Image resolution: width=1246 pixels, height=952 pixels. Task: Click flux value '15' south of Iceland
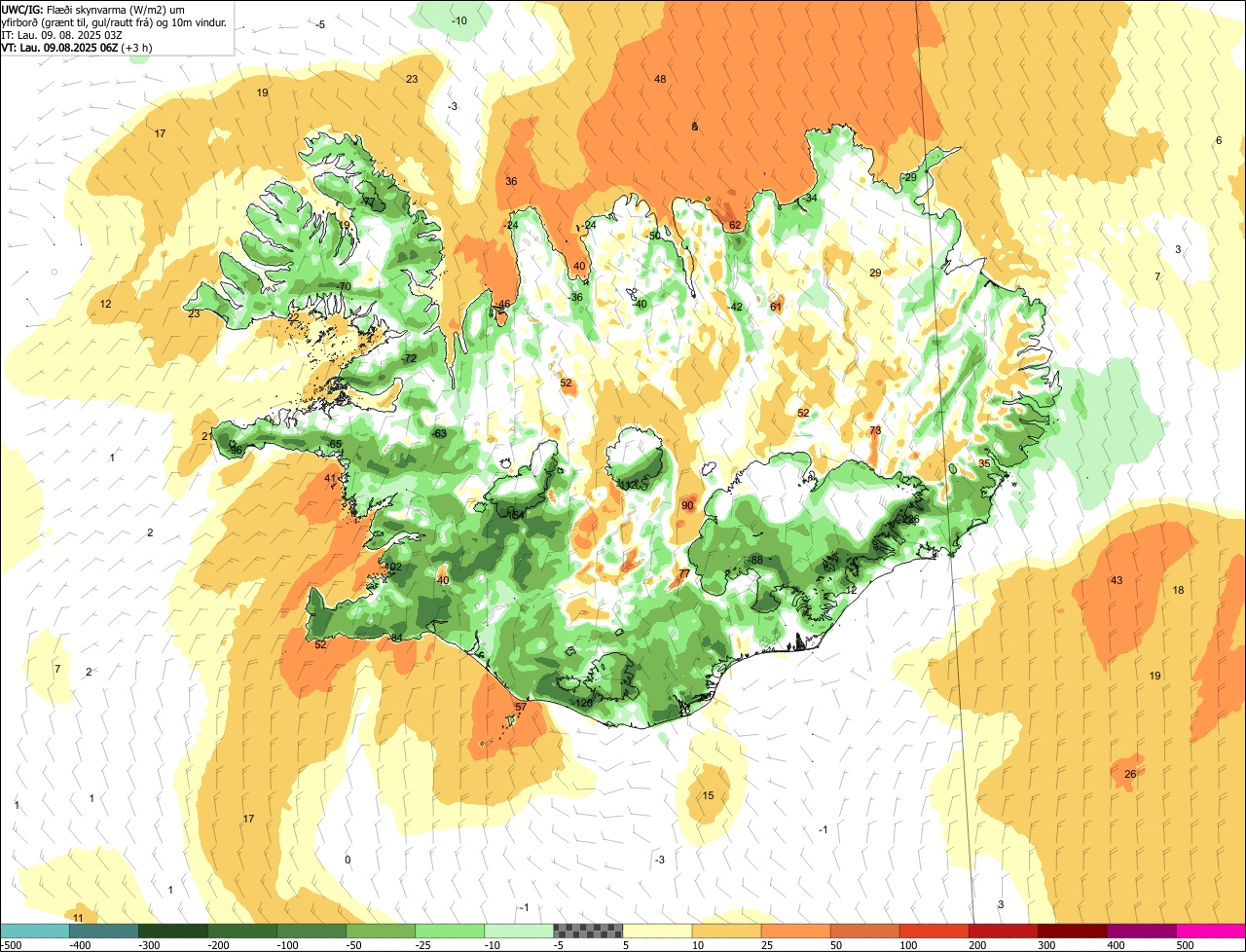[708, 795]
